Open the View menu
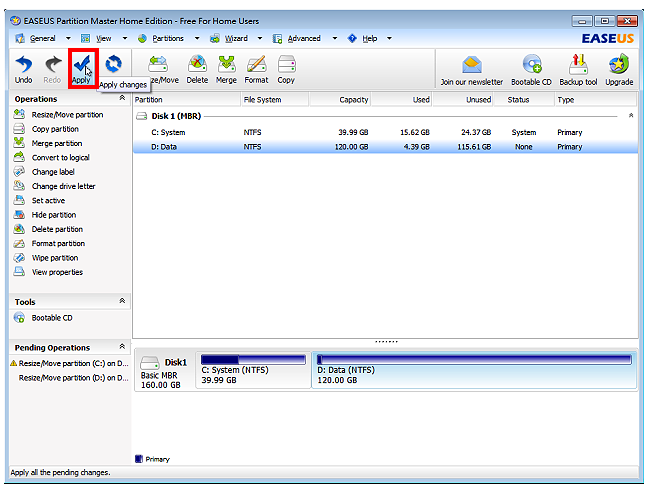 click(x=104, y=38)
